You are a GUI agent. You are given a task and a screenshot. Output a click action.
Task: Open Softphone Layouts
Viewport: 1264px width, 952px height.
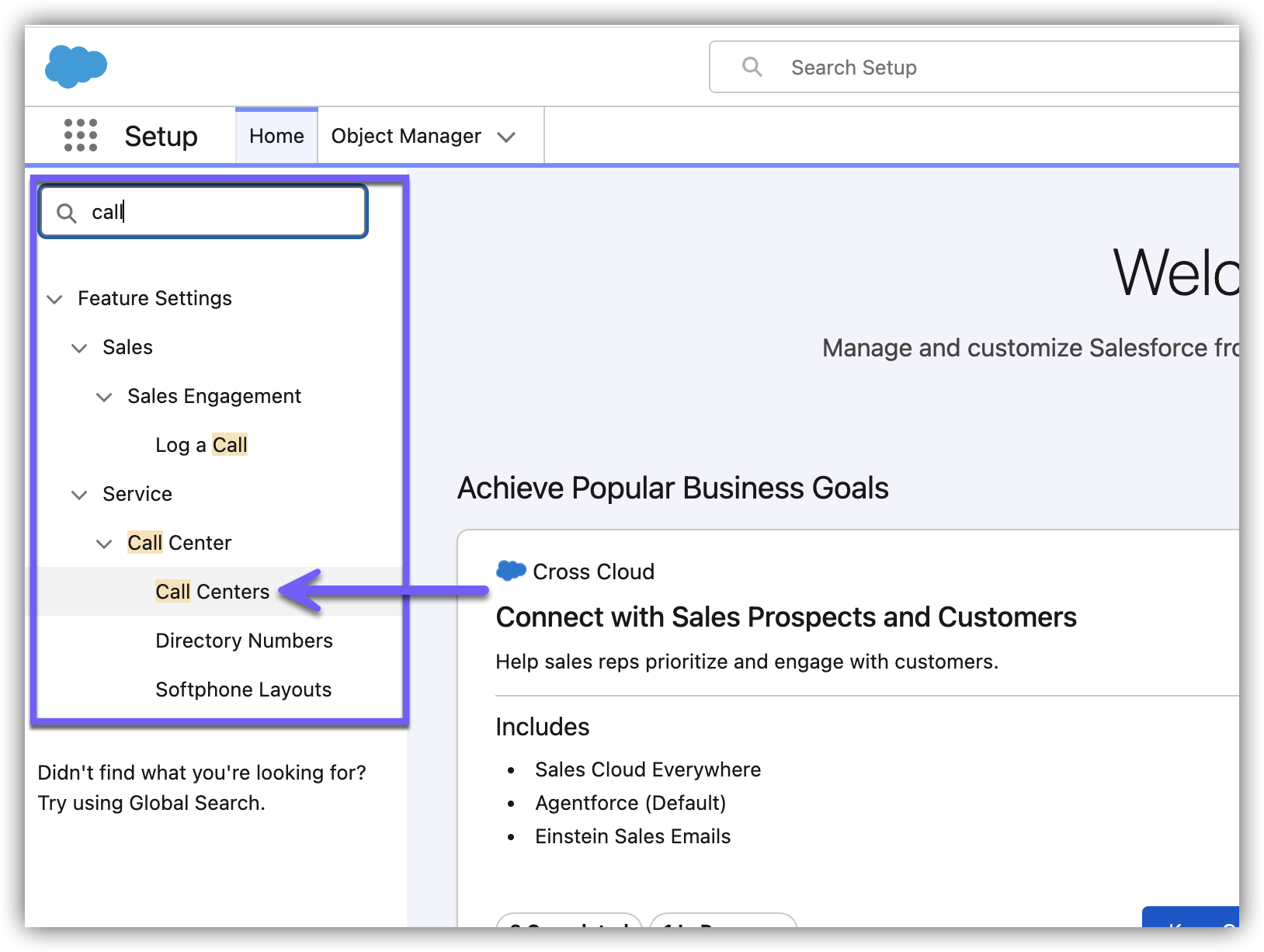pyautogui.click(x=243, y=690)
